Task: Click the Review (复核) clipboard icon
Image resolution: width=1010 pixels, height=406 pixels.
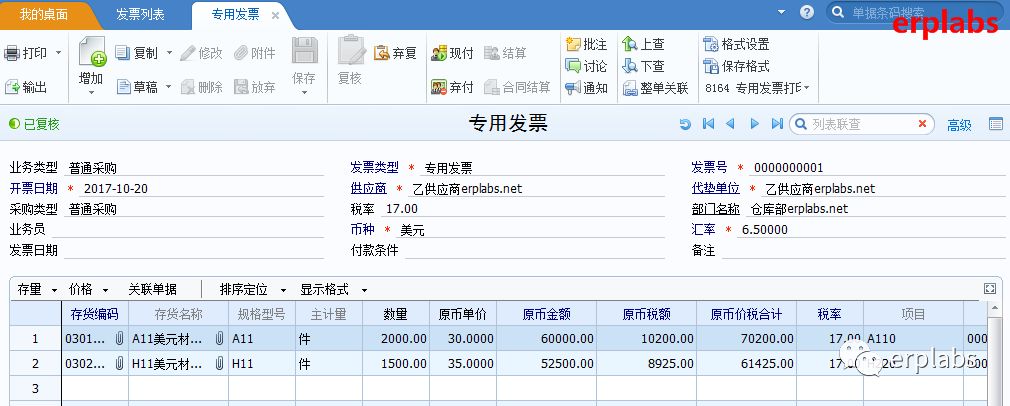Action: 351,51
